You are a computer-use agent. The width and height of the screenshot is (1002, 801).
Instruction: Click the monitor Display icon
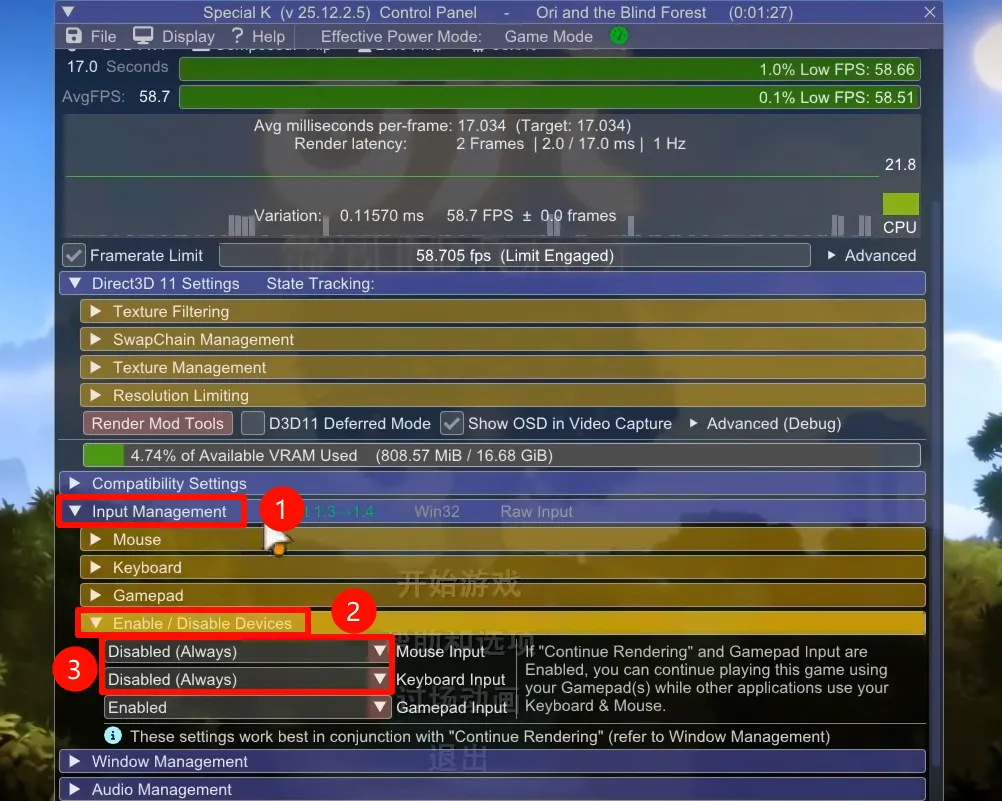click(143, 36)
